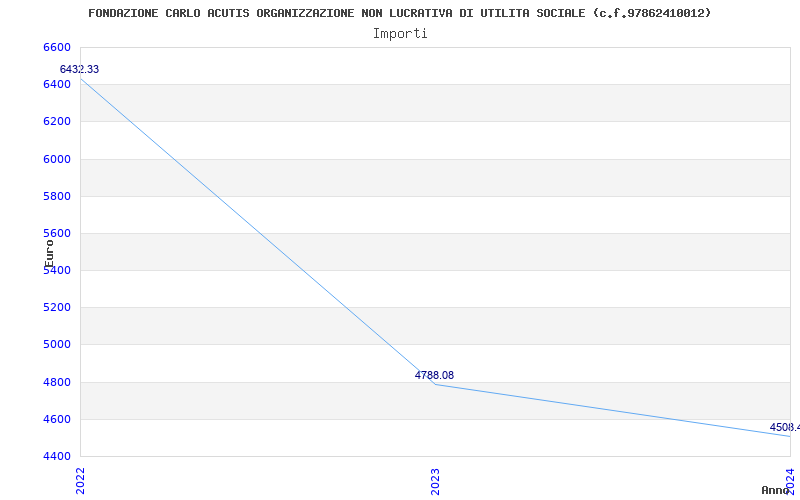Click the 2022 x-axis label

(x=81, y=481)
